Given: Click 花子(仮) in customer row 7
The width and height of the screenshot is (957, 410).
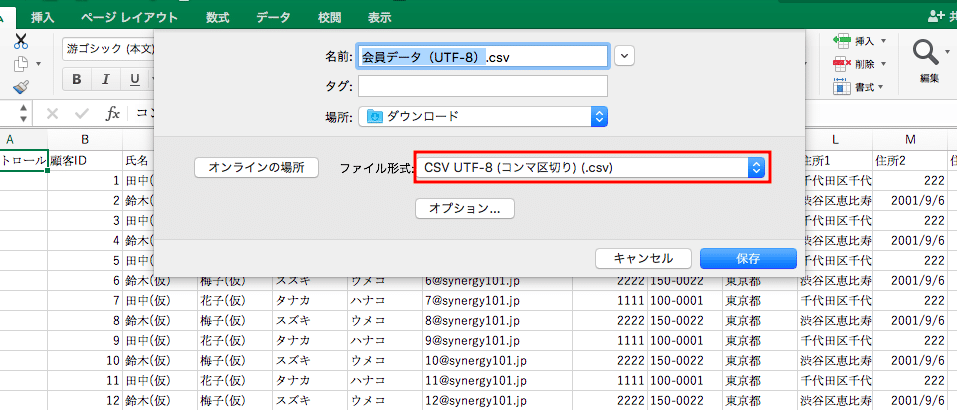Looking at the screenshot, I should [x=234, y=300].
